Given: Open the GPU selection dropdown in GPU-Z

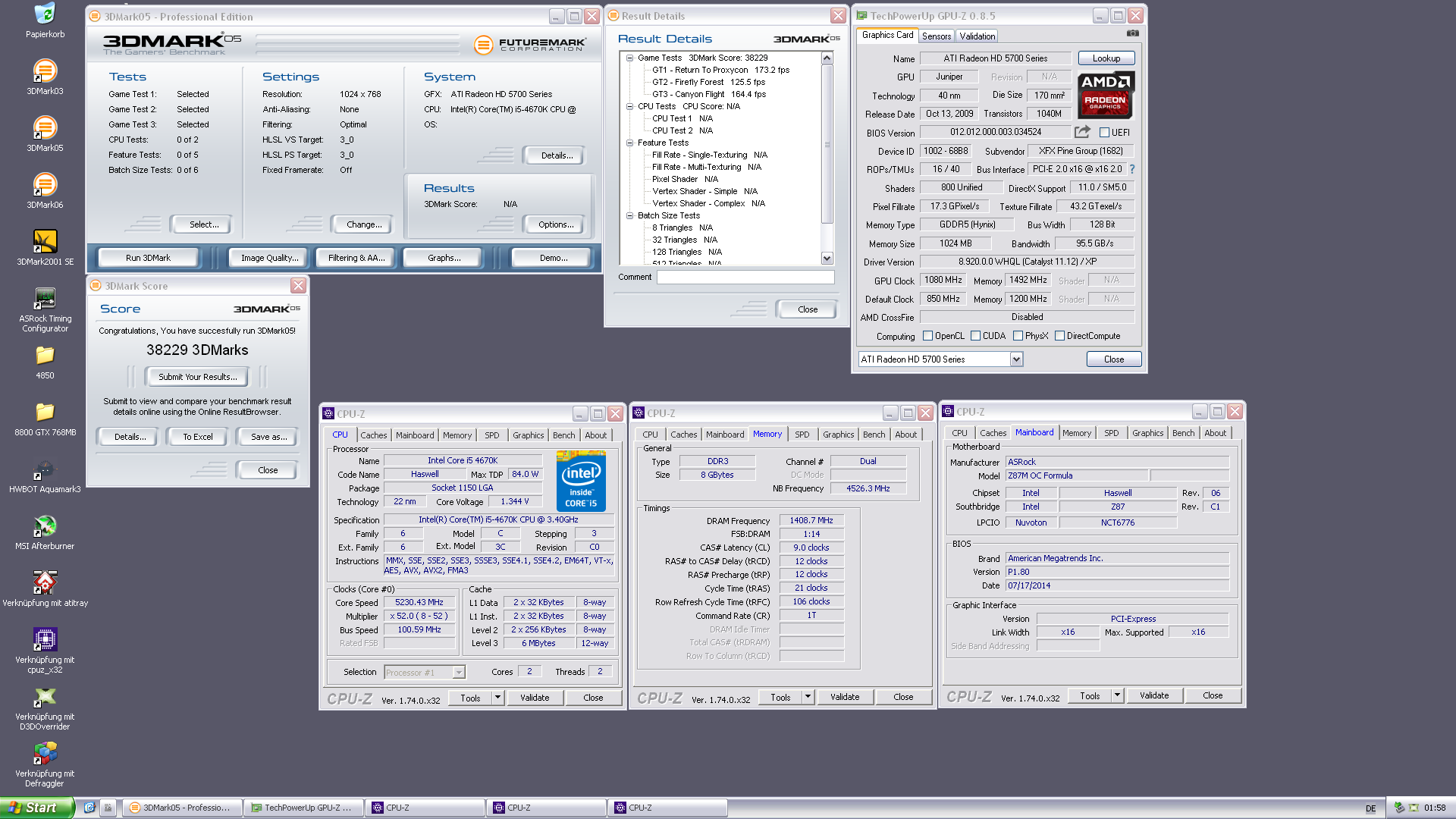Looking at the screenshot, I should [x=1016, y=359].
